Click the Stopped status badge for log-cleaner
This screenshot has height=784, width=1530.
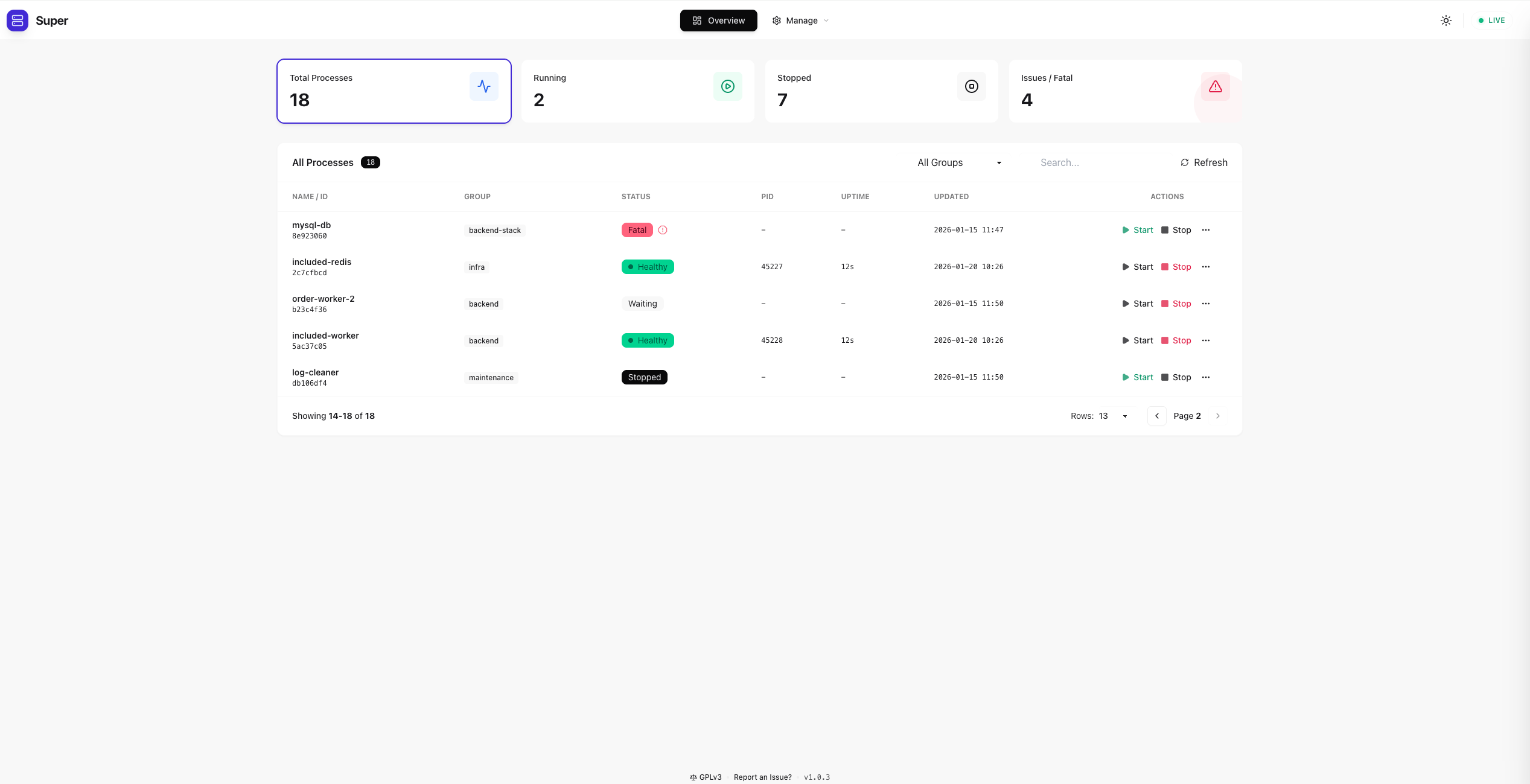pyautogui.click(x=645, y=377)
